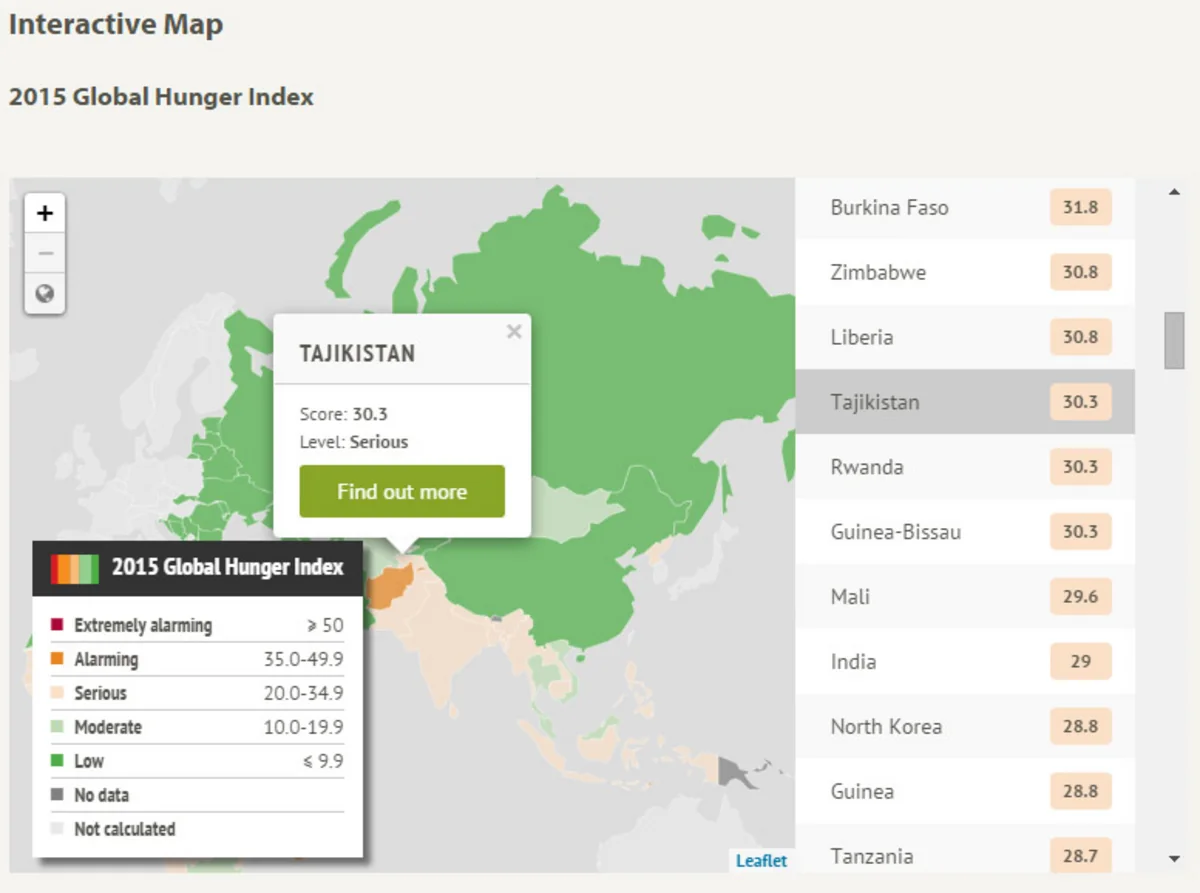Select North Korea in the country list

(x=965, y=727)
